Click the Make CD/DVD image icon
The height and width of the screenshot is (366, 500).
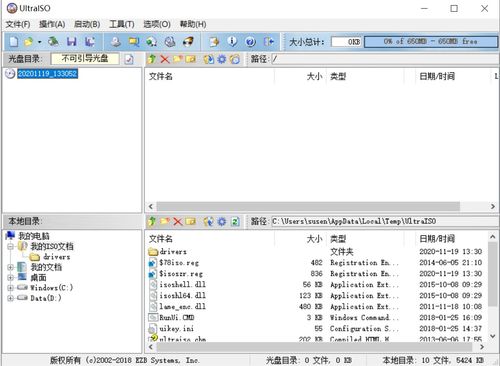116,42
